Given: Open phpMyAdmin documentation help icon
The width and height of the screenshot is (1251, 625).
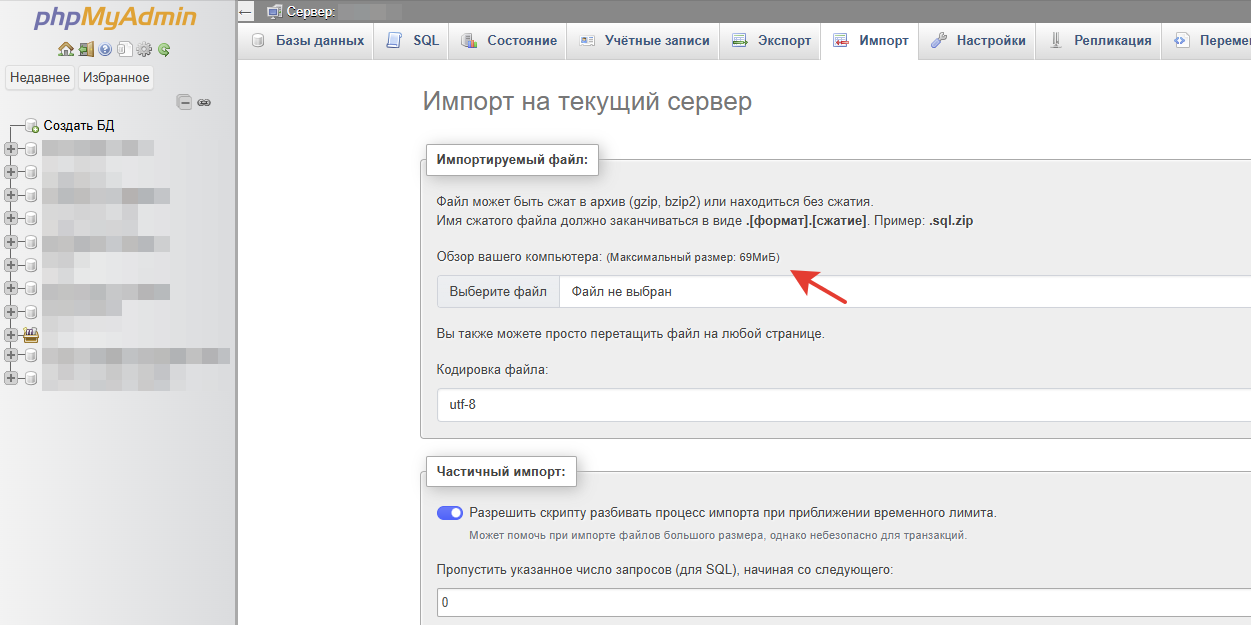Looking at the screenshot, I should [x=105, y=49].
